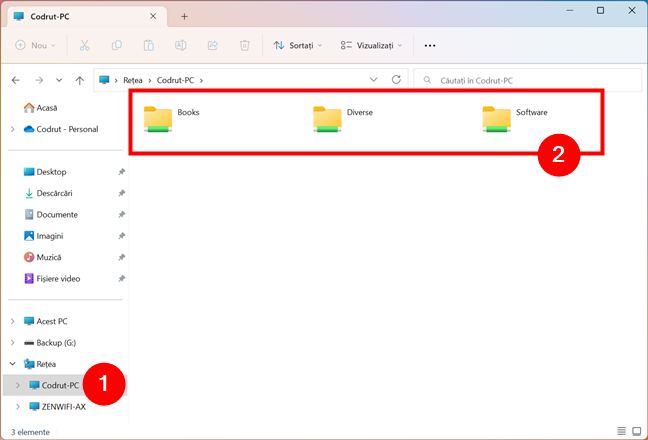Click the Software folder name
This screenshot has width=648, height=440.
[531, 112]
